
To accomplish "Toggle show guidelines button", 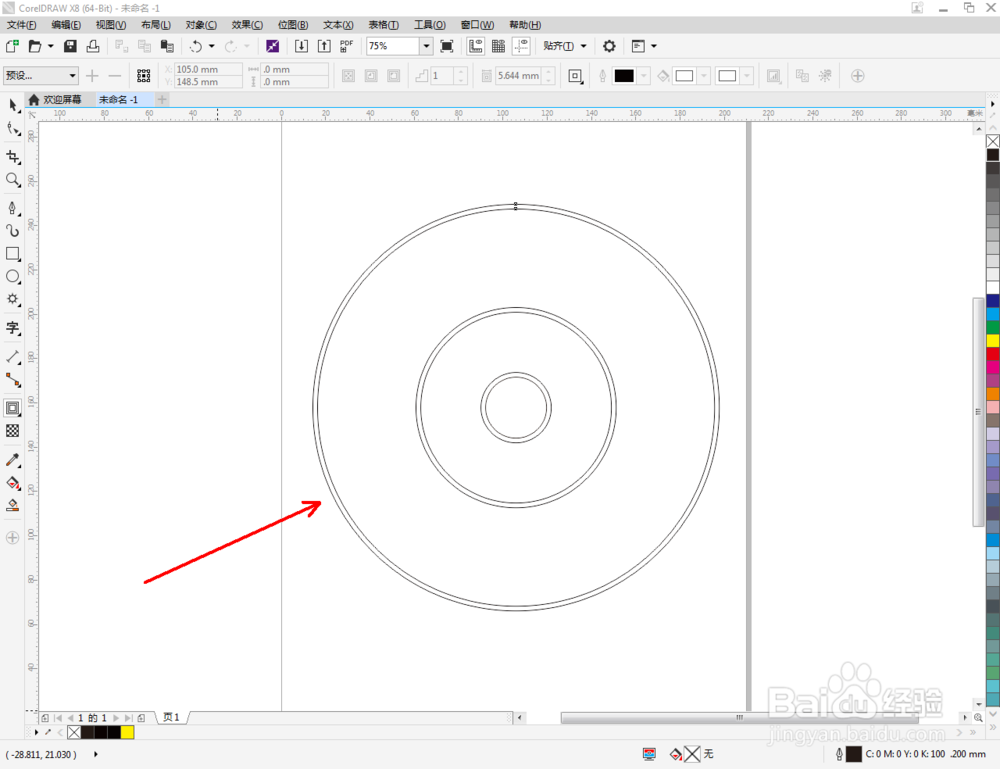I will [521, 46].
